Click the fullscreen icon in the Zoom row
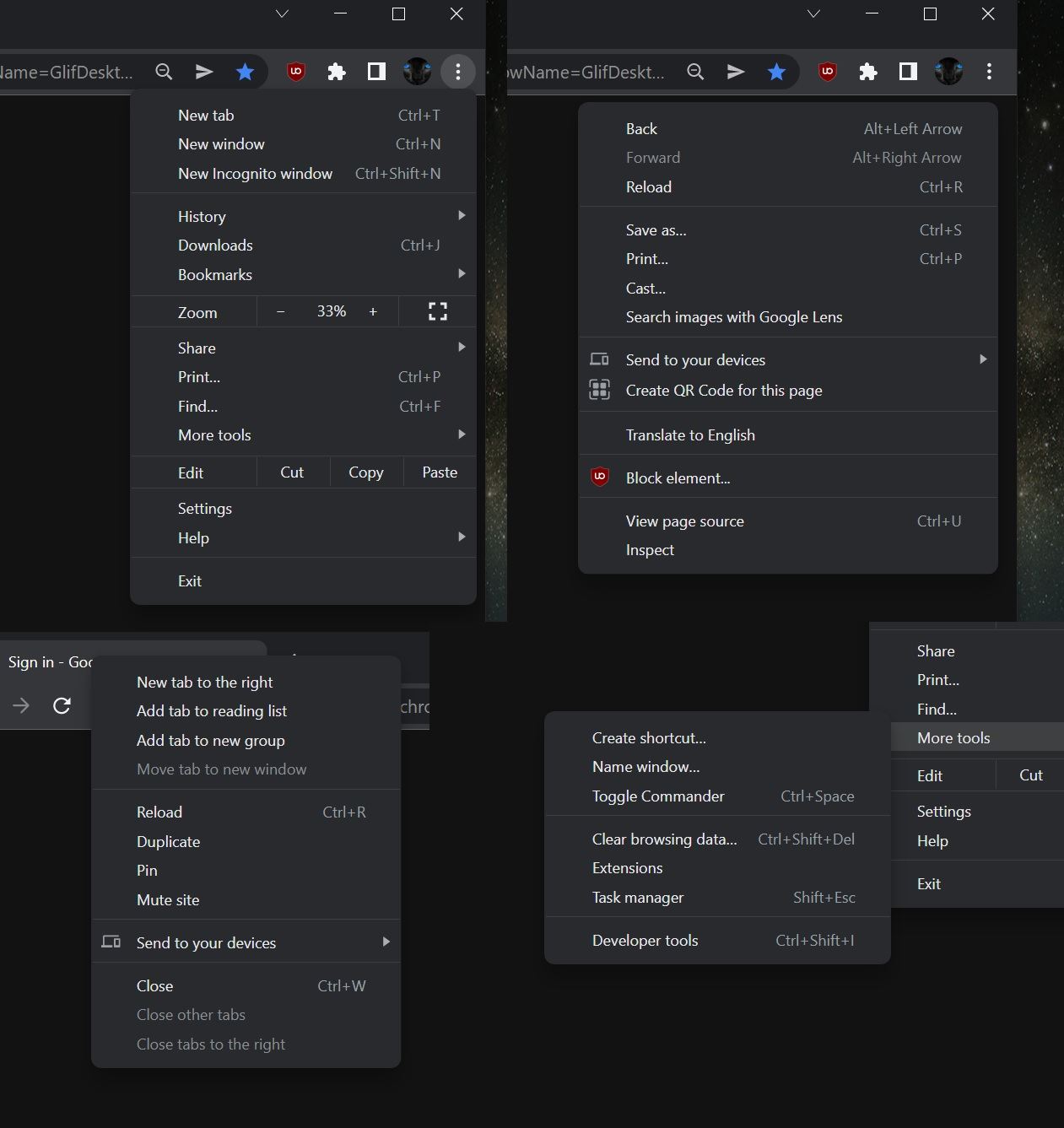This screenshot has height=1128, width=1064. pos(437,312)
